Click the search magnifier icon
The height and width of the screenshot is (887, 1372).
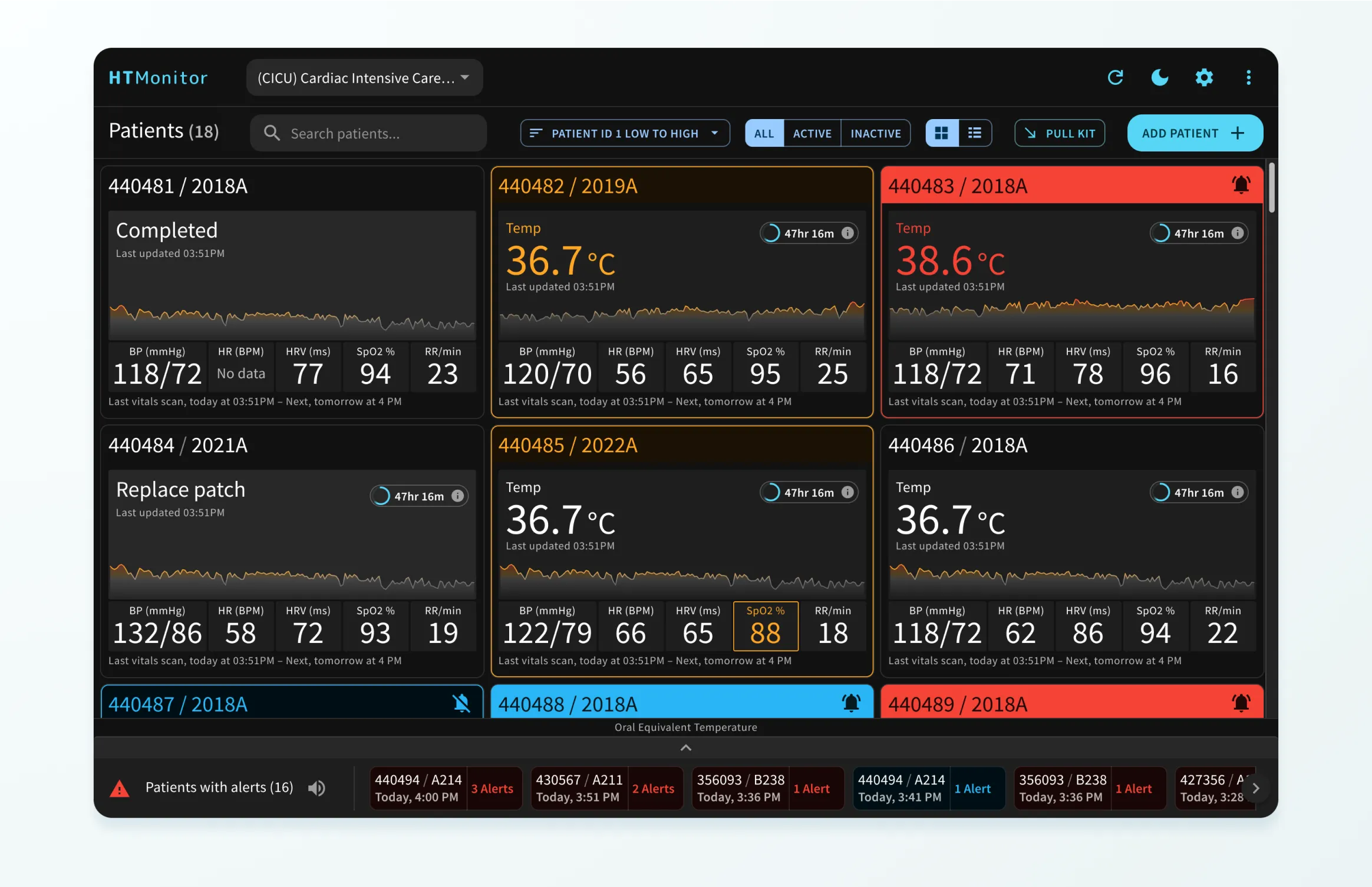coord(272,133)
